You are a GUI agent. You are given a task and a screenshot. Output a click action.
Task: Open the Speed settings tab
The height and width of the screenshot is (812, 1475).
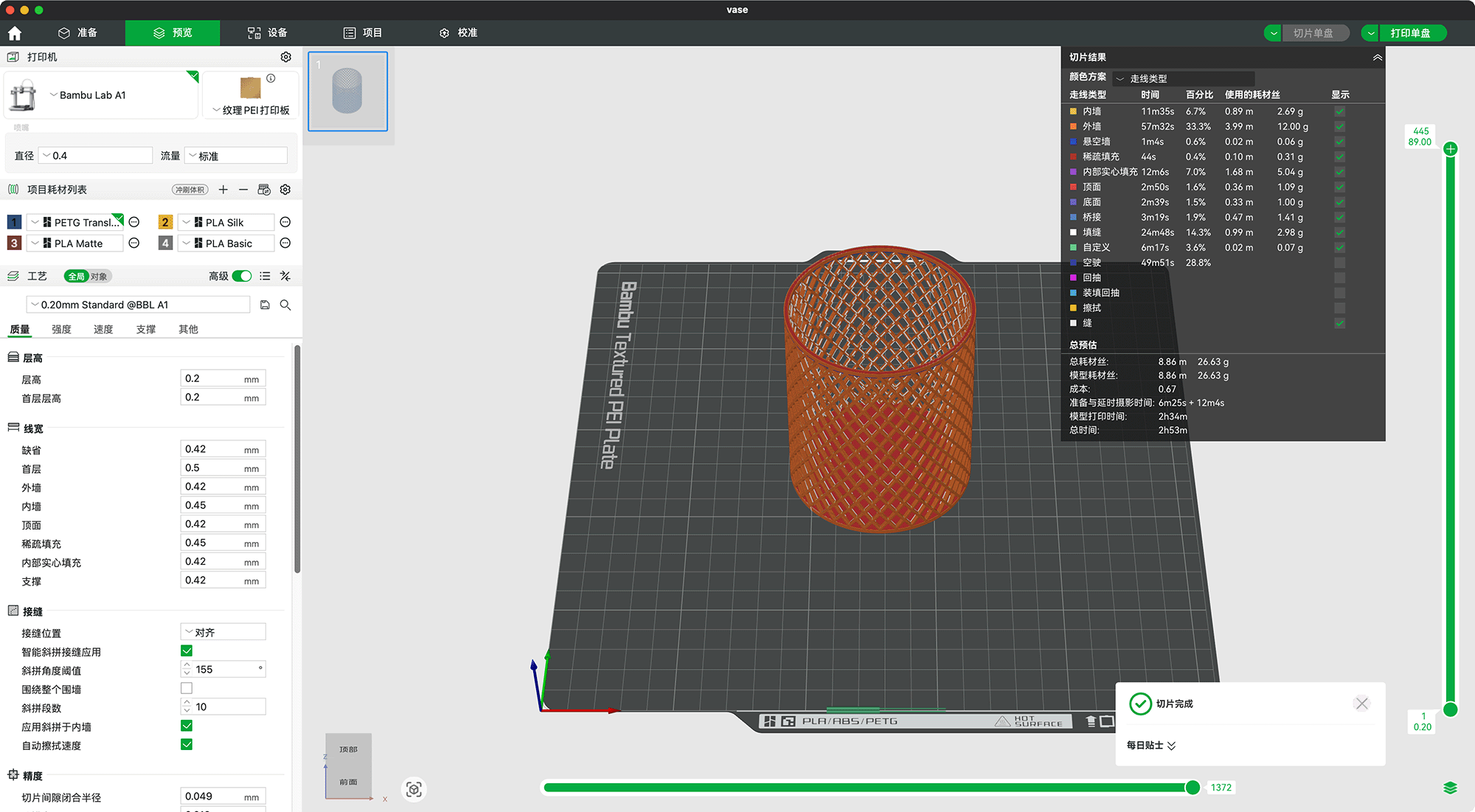point(103,329)
